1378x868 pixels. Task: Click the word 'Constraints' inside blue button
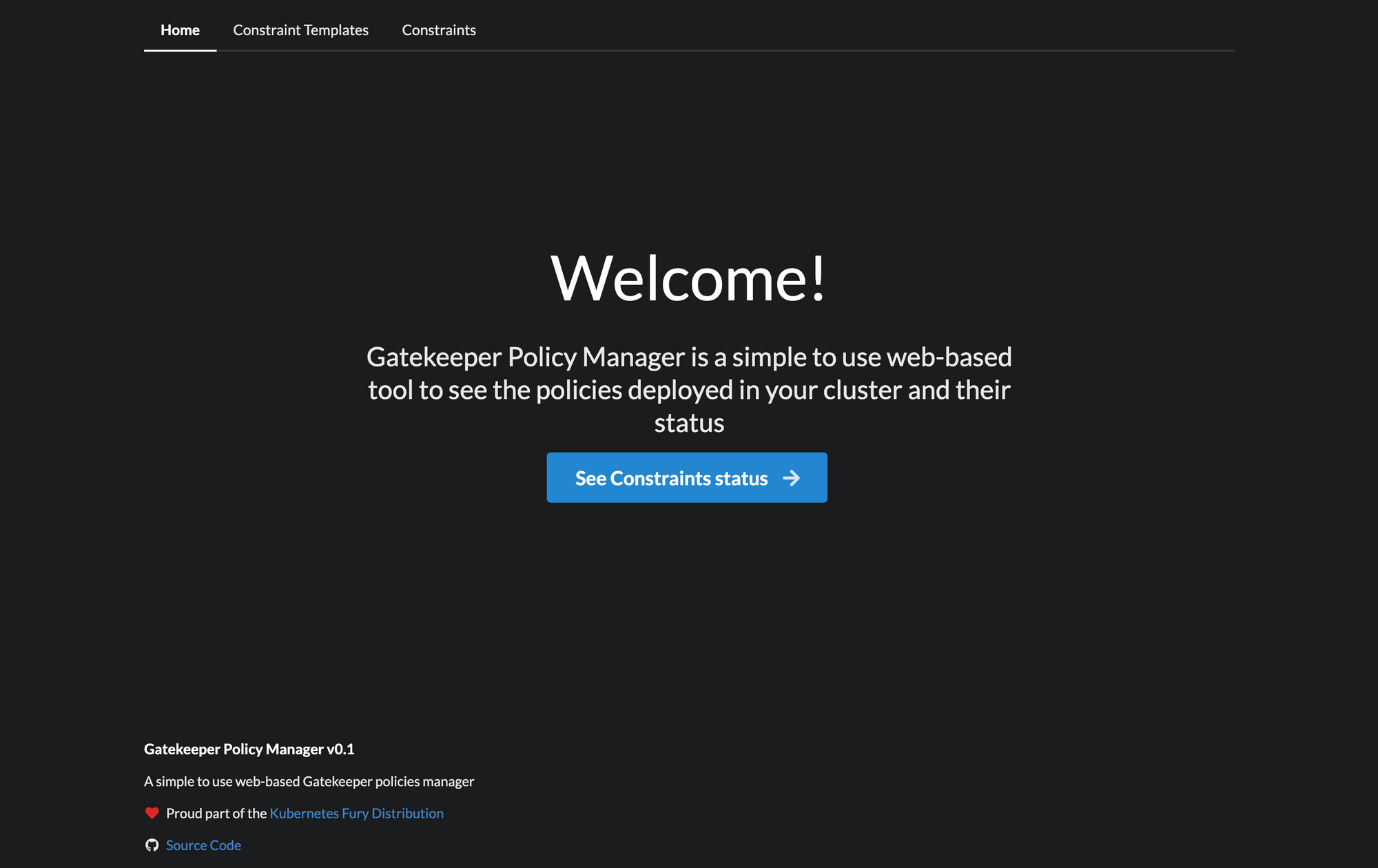point(659,478)
